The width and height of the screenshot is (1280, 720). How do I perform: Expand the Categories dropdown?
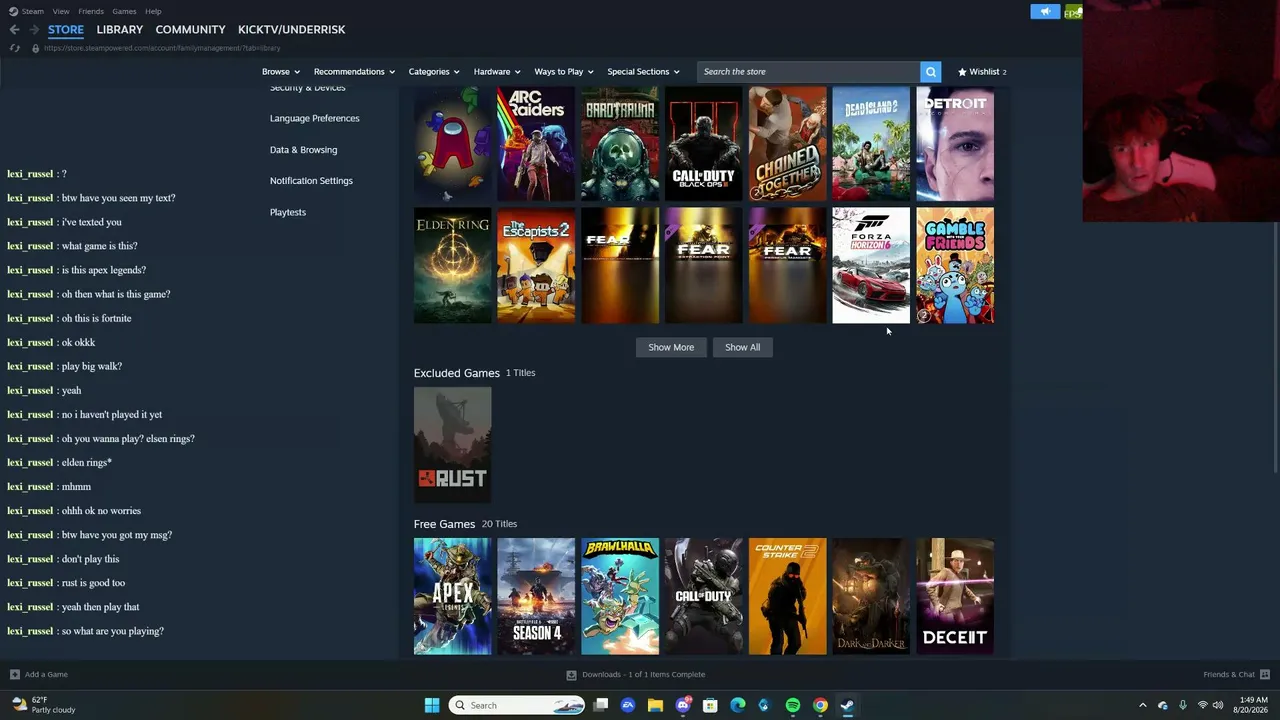pyautogui.click(x=434, y=72)
